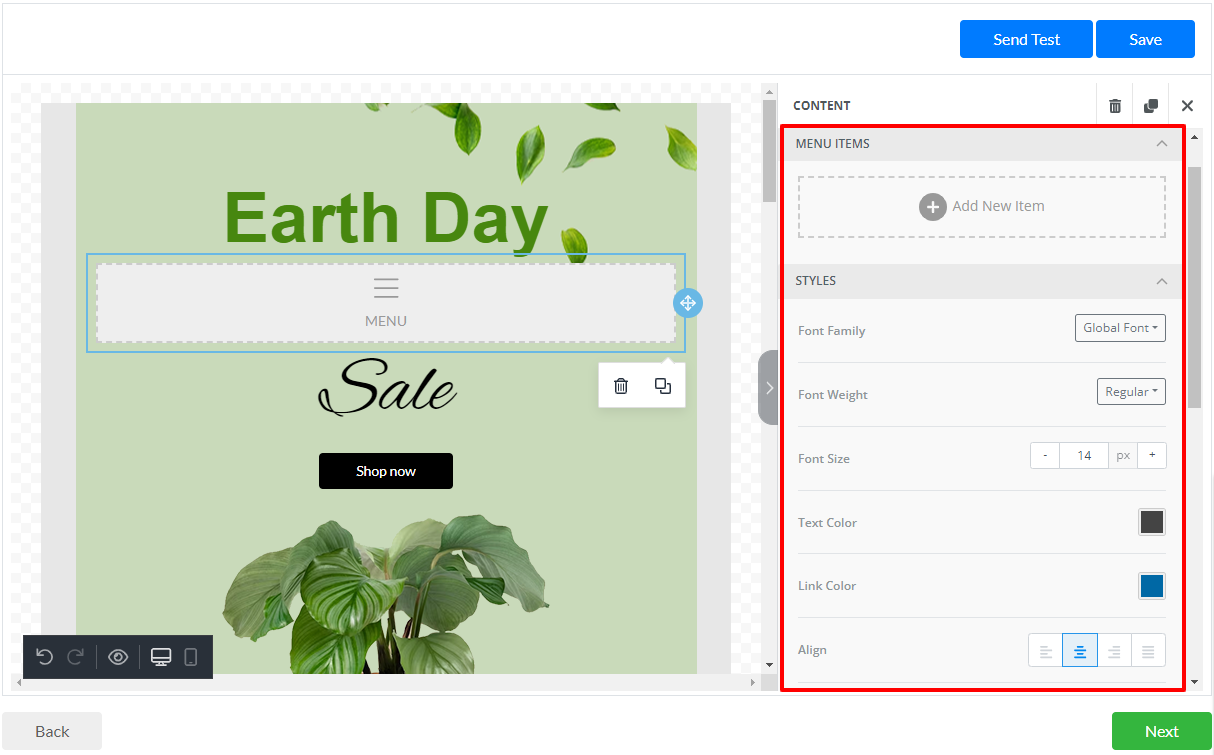Viewport: 1214px width, 755px height.
Task: Click the green Next button
Action: pos(1161,731)
